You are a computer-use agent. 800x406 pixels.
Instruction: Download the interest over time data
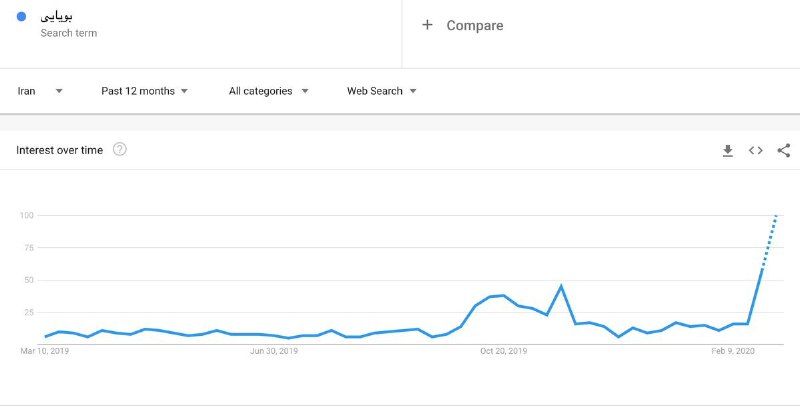(728, 150)
